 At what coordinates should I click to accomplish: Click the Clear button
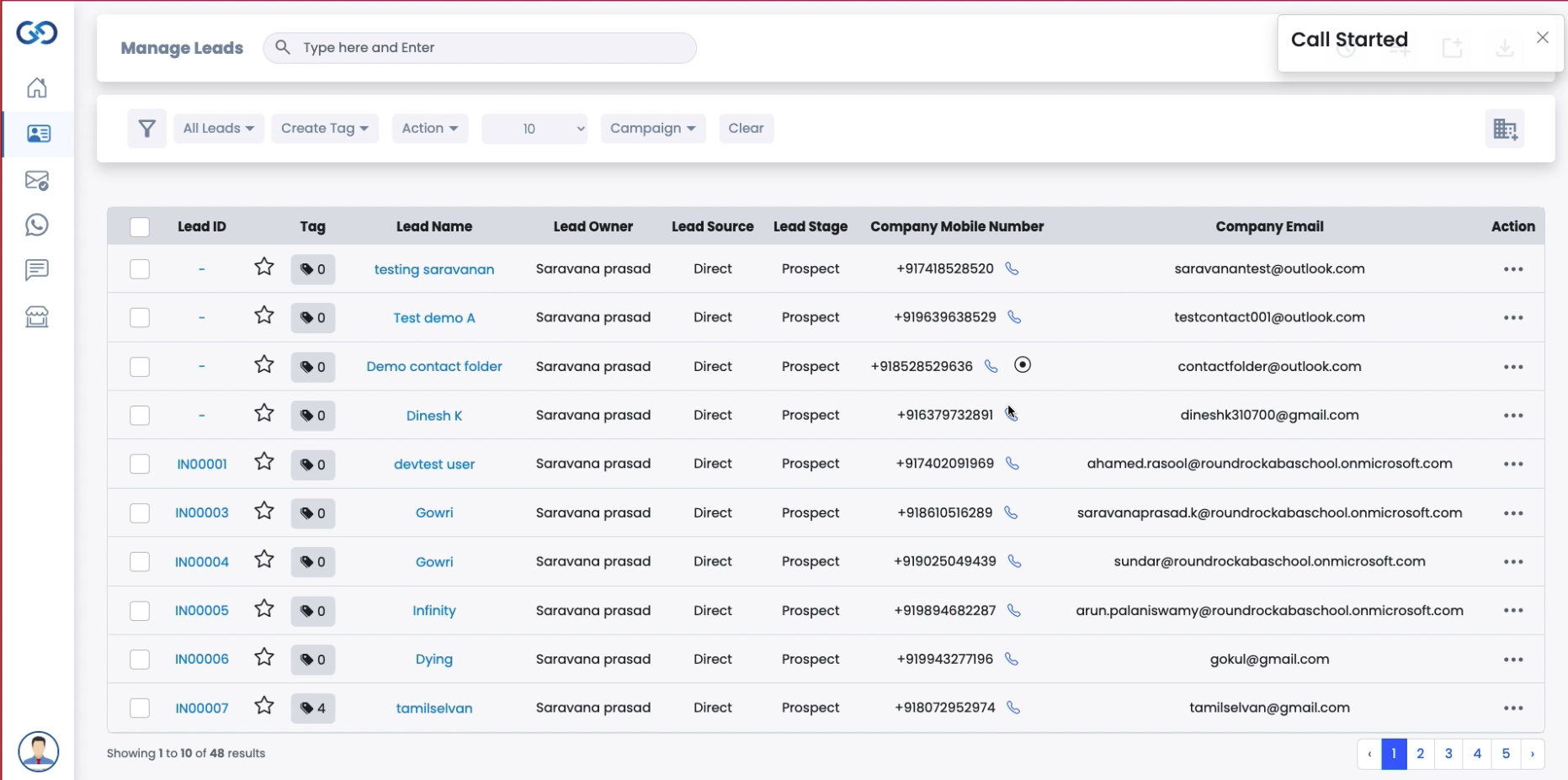point(747,129)
